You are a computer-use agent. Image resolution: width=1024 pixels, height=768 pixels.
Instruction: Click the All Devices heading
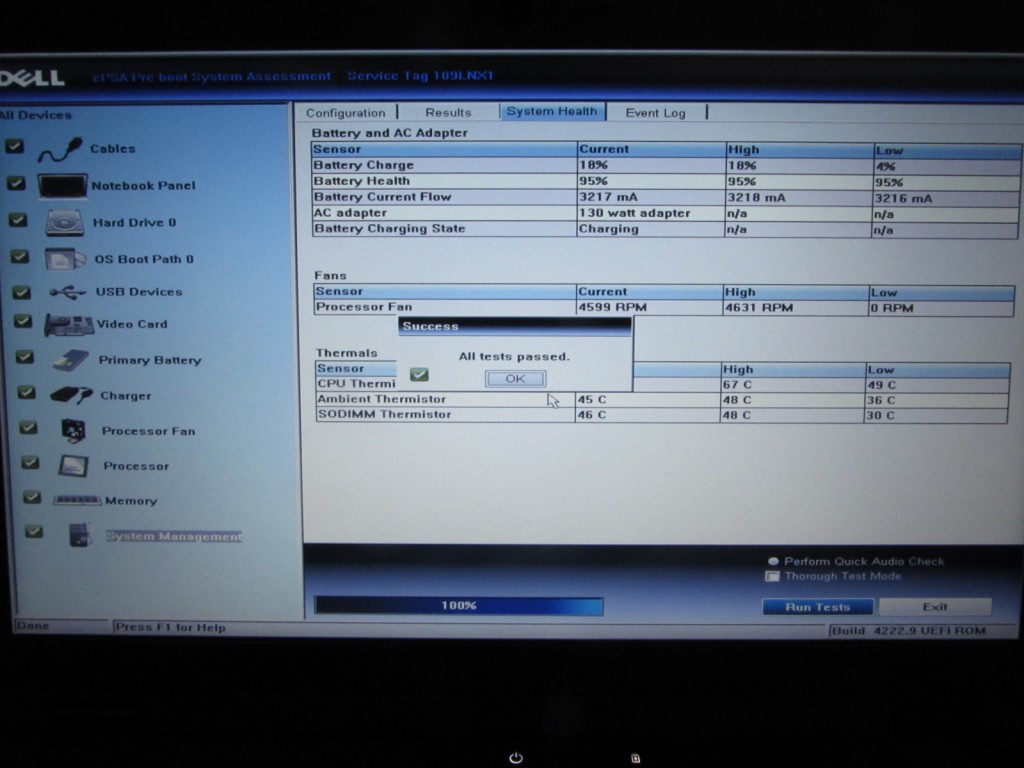tap(36, 116)
